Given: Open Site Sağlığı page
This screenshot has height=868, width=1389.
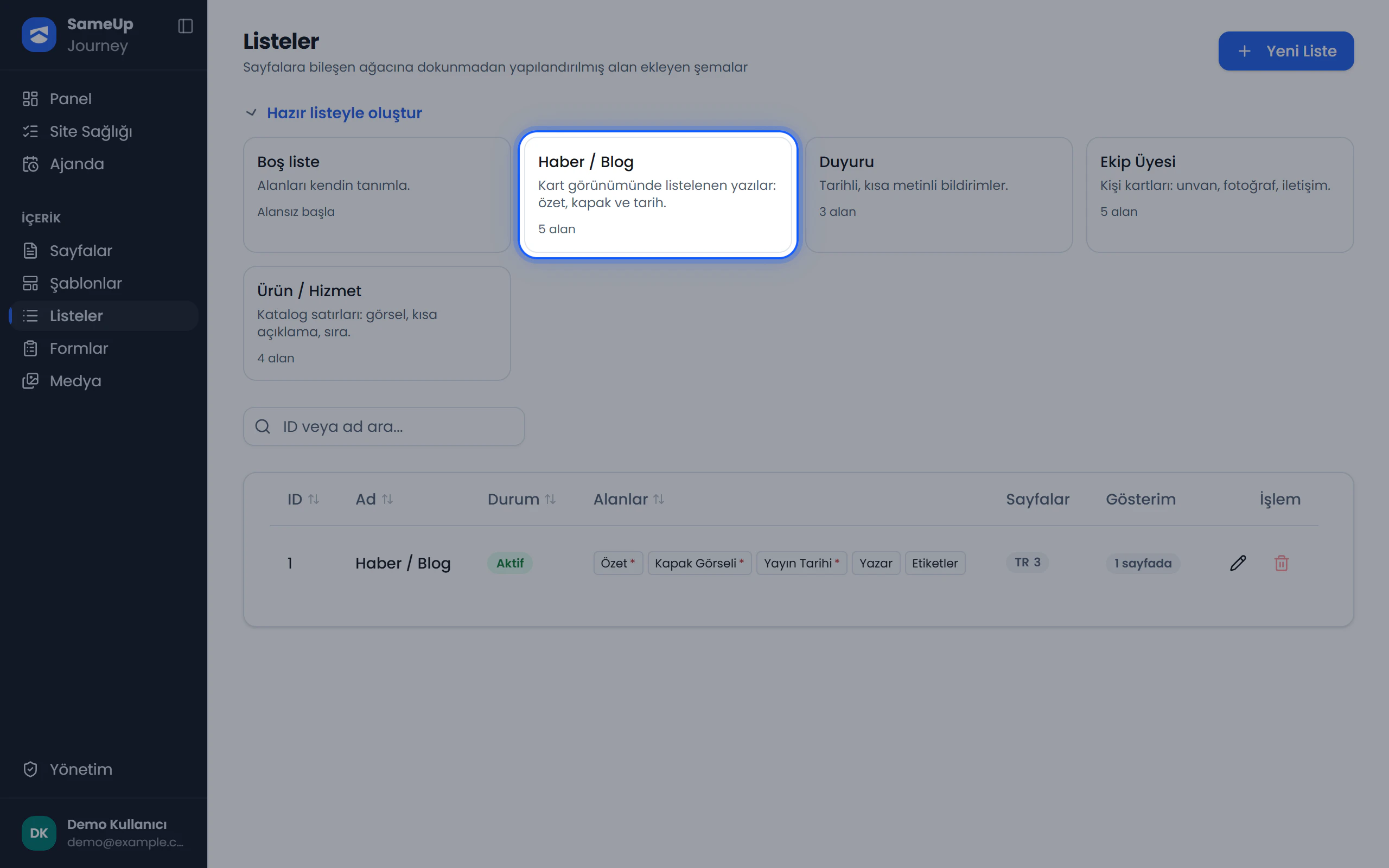Looking at the screenshot, I should (x=103, y=131).
